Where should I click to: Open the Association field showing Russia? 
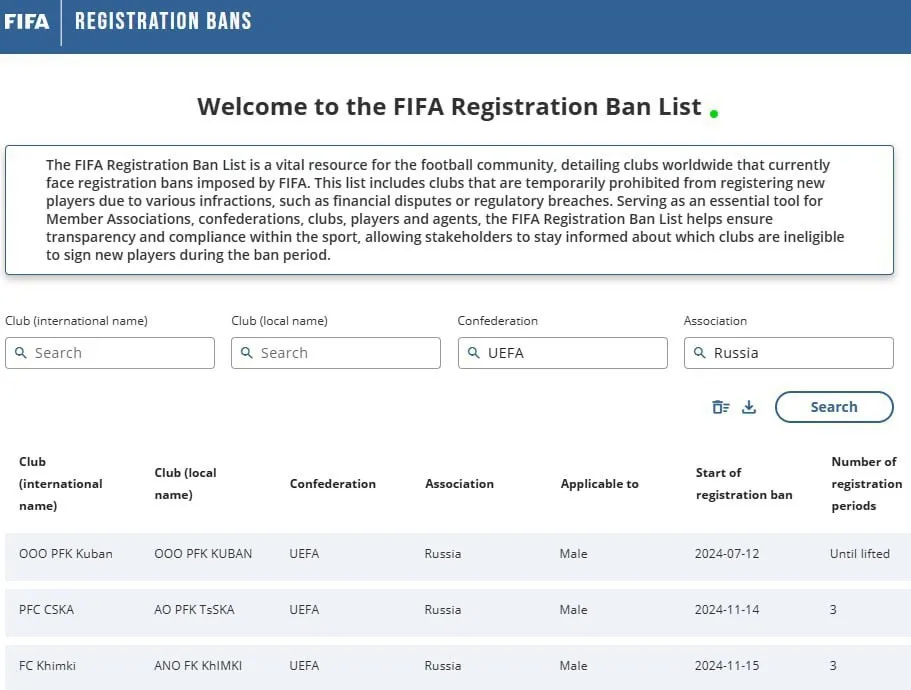(x=788, y=353)
